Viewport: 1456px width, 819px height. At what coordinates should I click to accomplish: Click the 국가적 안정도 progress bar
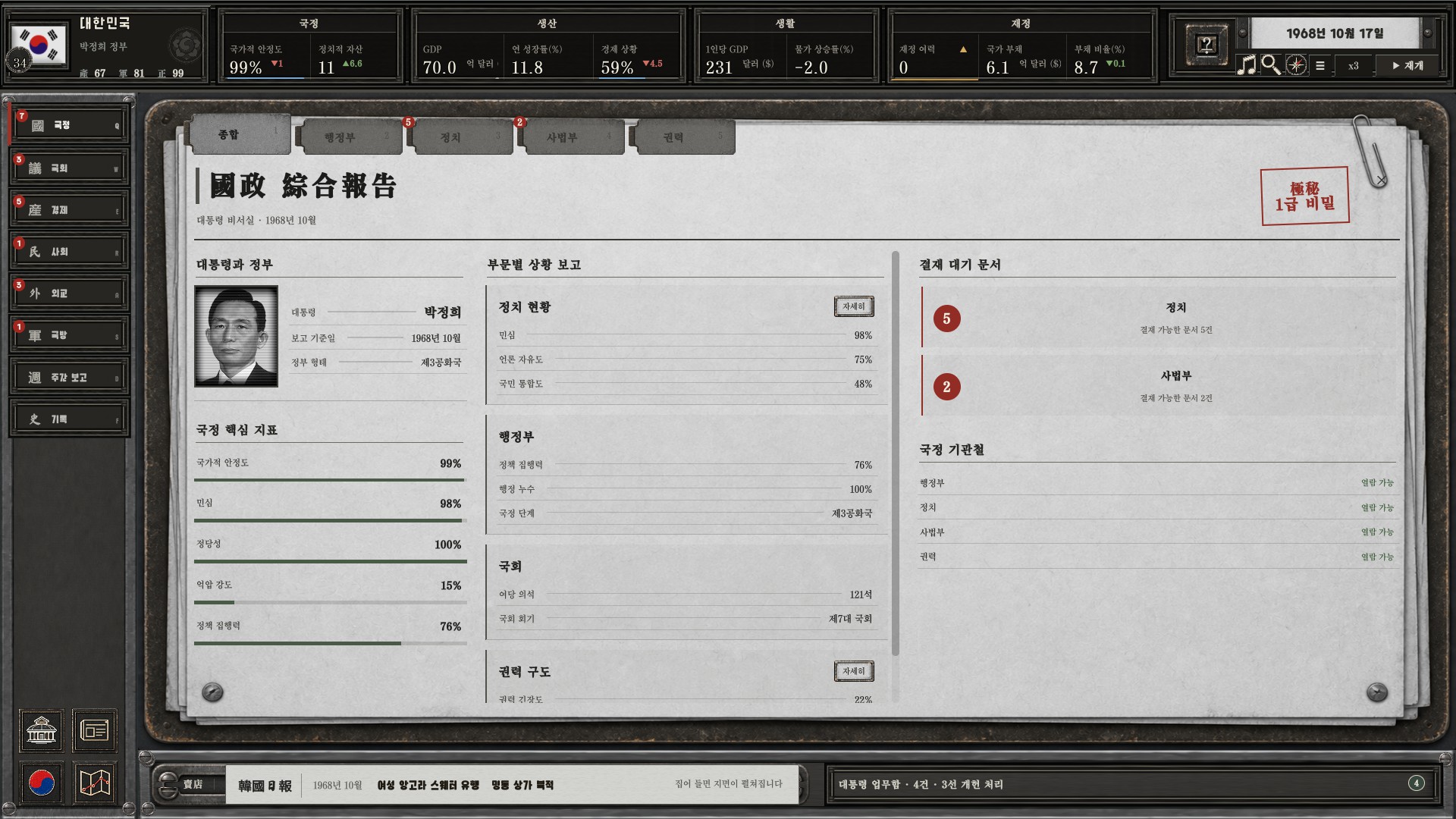click(329, 480)
